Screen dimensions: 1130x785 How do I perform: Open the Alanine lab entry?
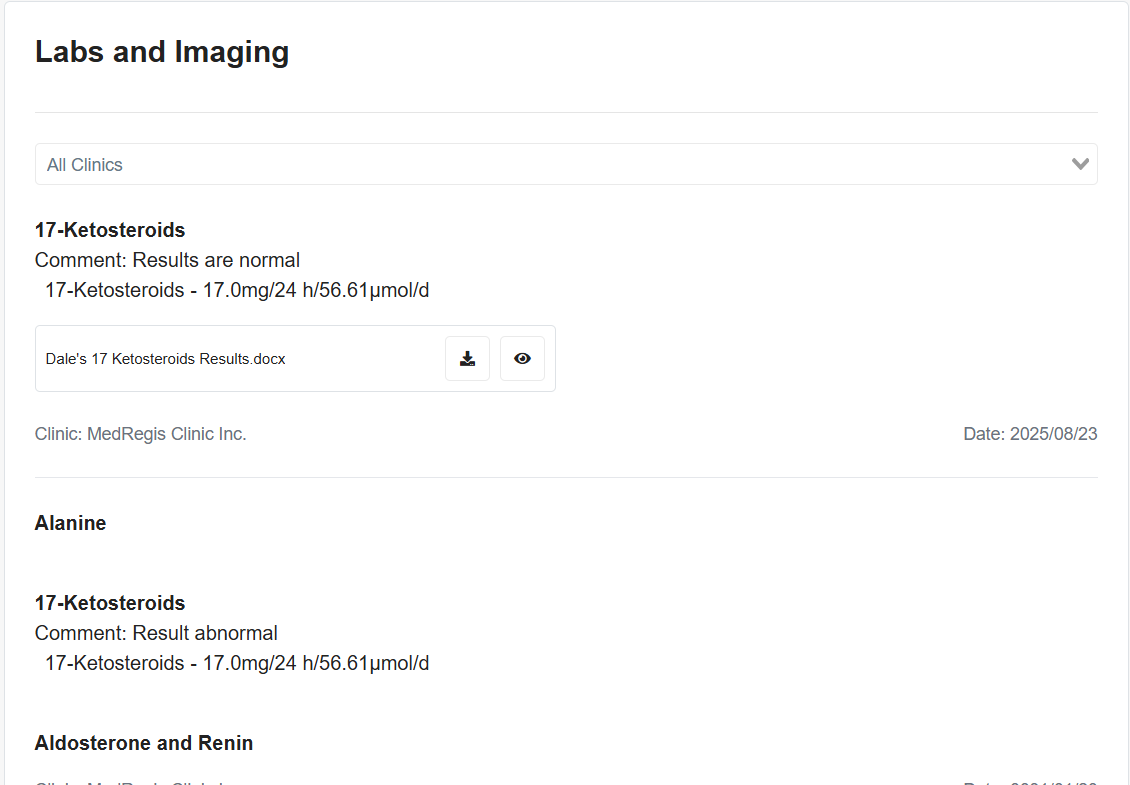tap(70, 523)
